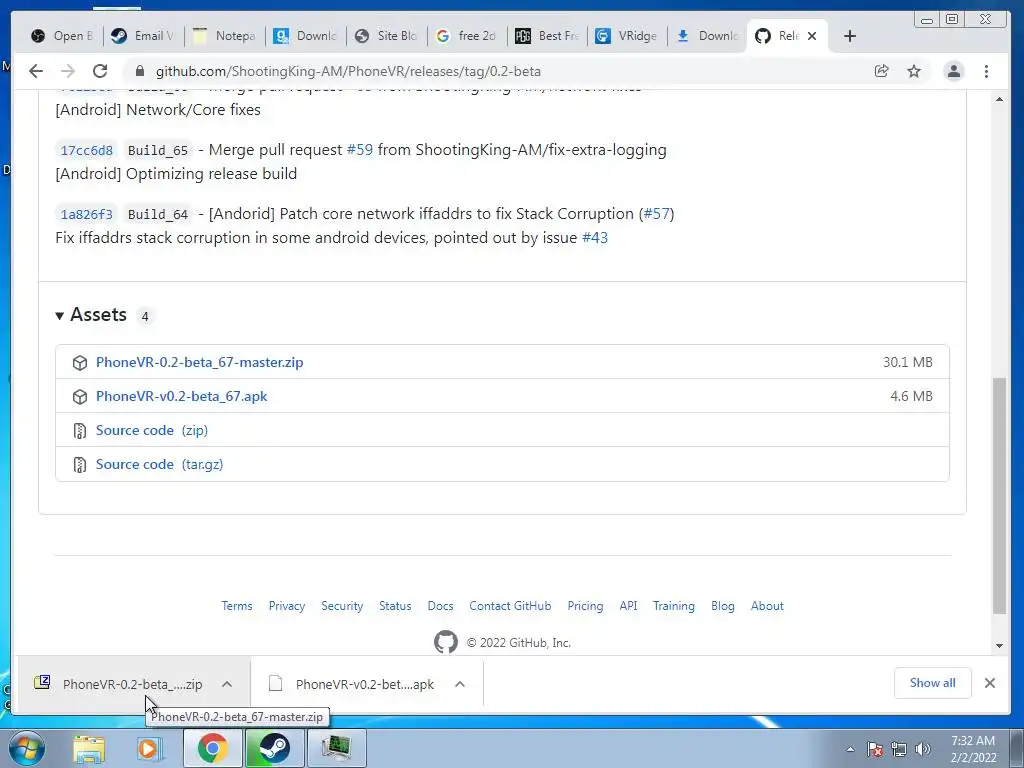This screenshot has width=1024, height=768.
Task: Download Source code (tar.gz)
Action: (159, 464)
